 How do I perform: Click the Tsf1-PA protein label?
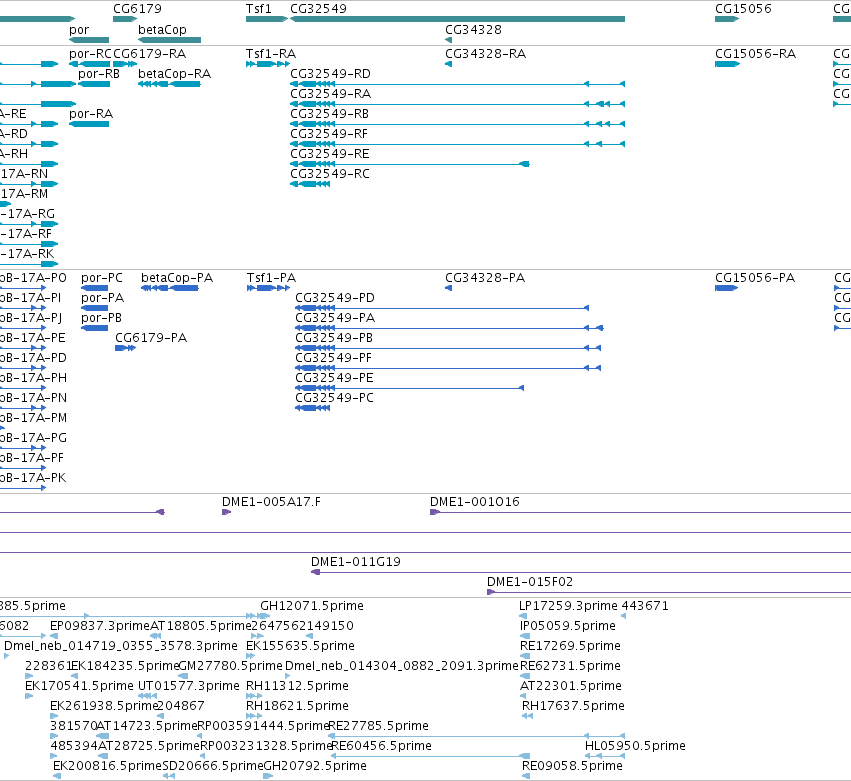(x=271, y=278)
